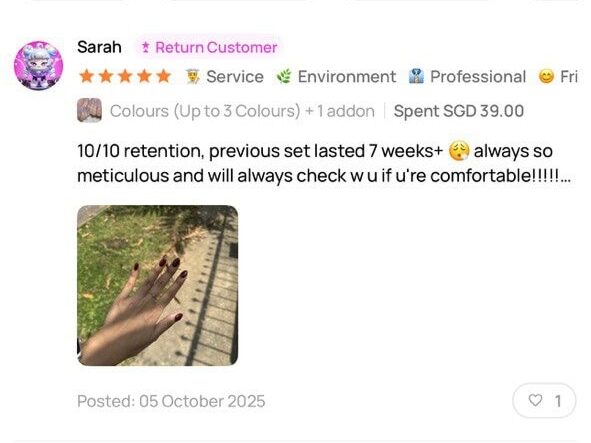Click the Environment tag label
The width and height of the screenshot is (591, 443).
click(x=347, y=77)
